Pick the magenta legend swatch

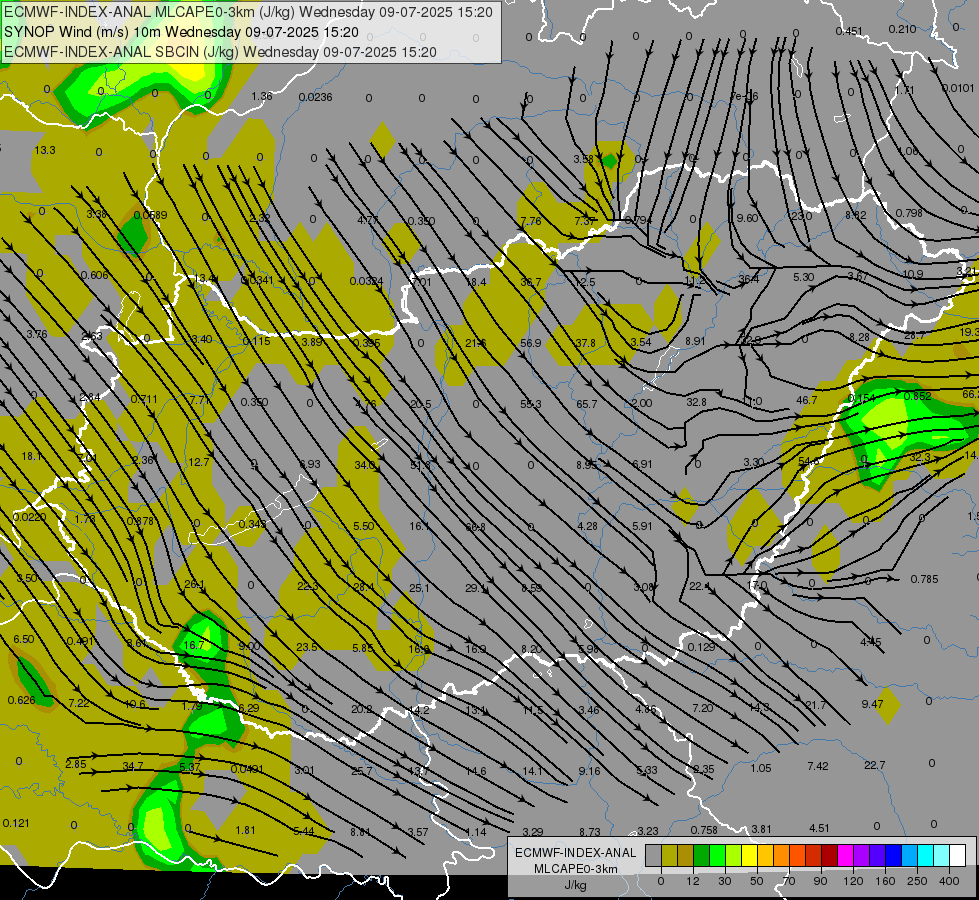point(845,855)
